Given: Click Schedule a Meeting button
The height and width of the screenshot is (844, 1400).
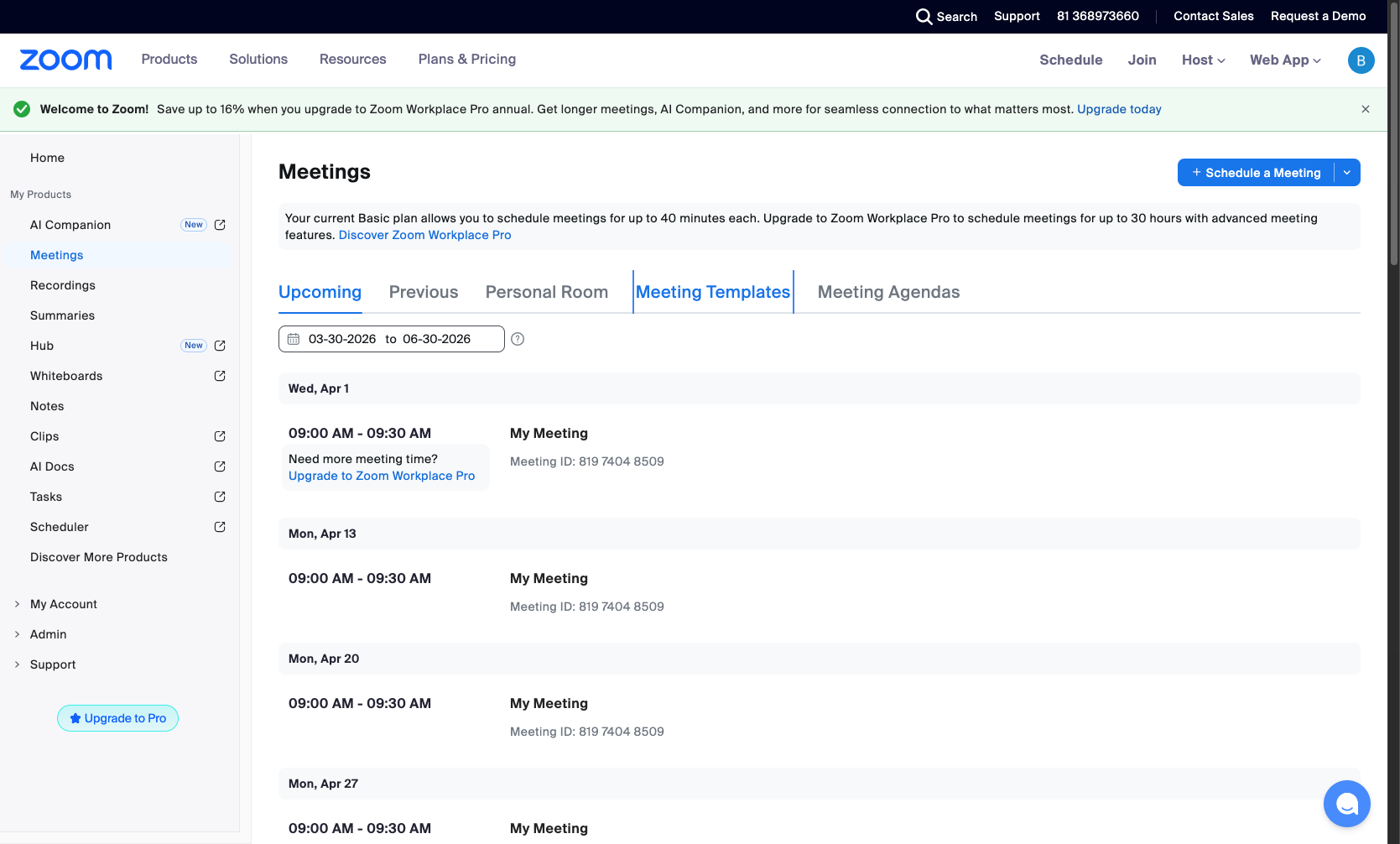Looking at the screenshot, I should (x=1256, y=173).
